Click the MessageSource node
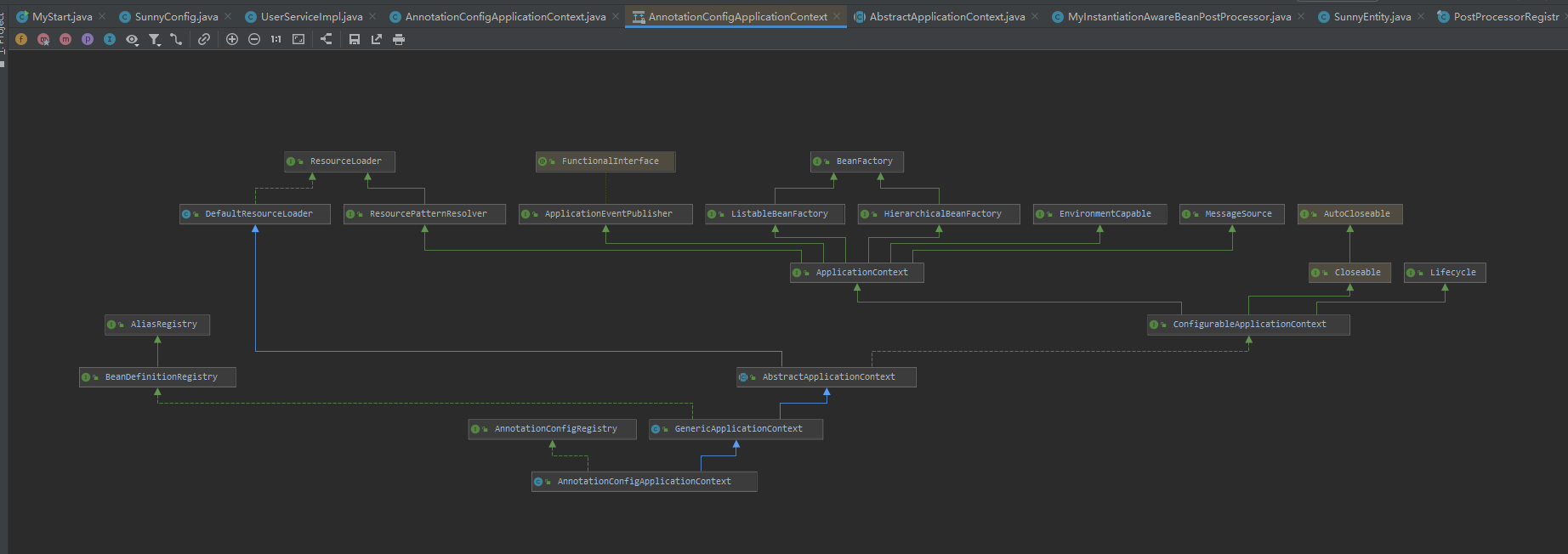 pyautogui.click(x=1232, y=214)
